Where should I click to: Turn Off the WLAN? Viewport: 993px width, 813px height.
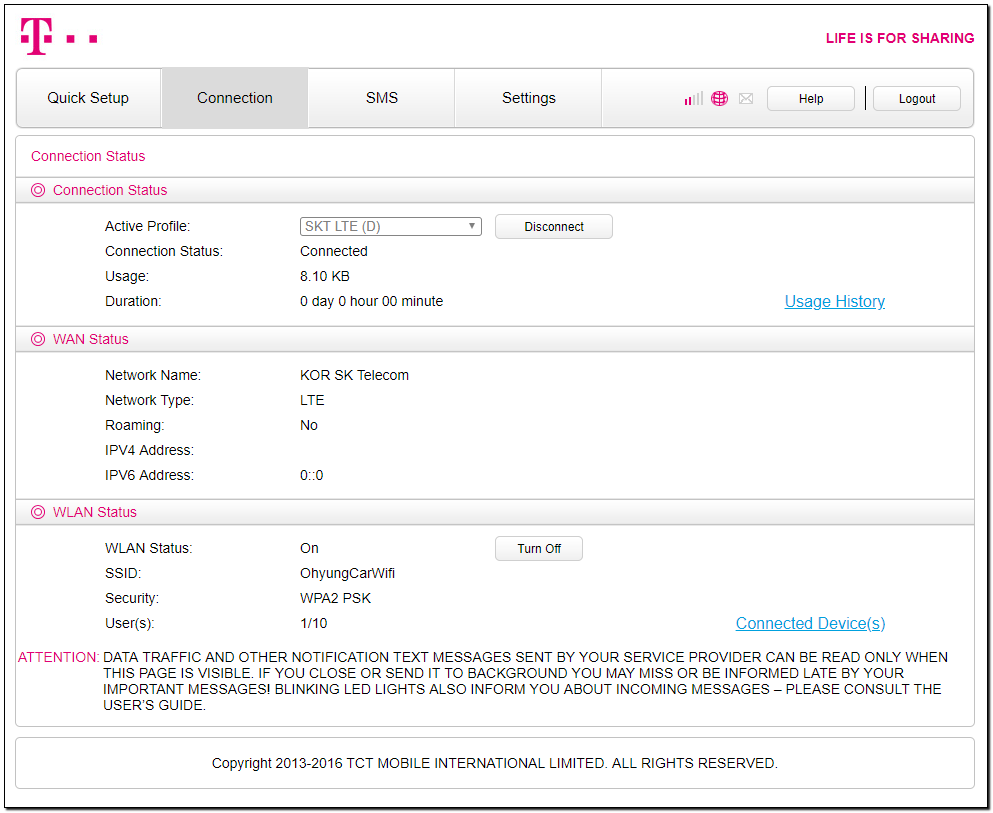pos(539,548)
